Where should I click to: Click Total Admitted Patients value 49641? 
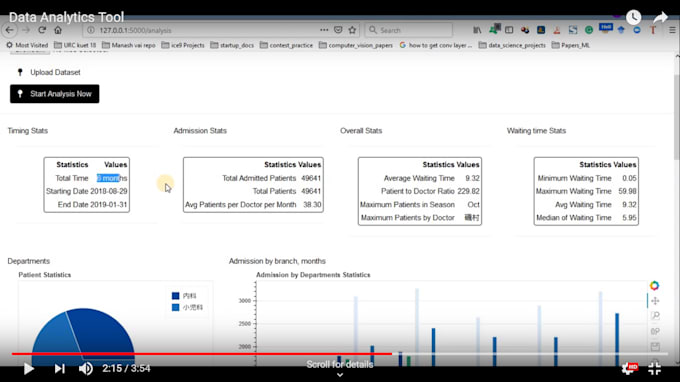(x=311, y=178)
